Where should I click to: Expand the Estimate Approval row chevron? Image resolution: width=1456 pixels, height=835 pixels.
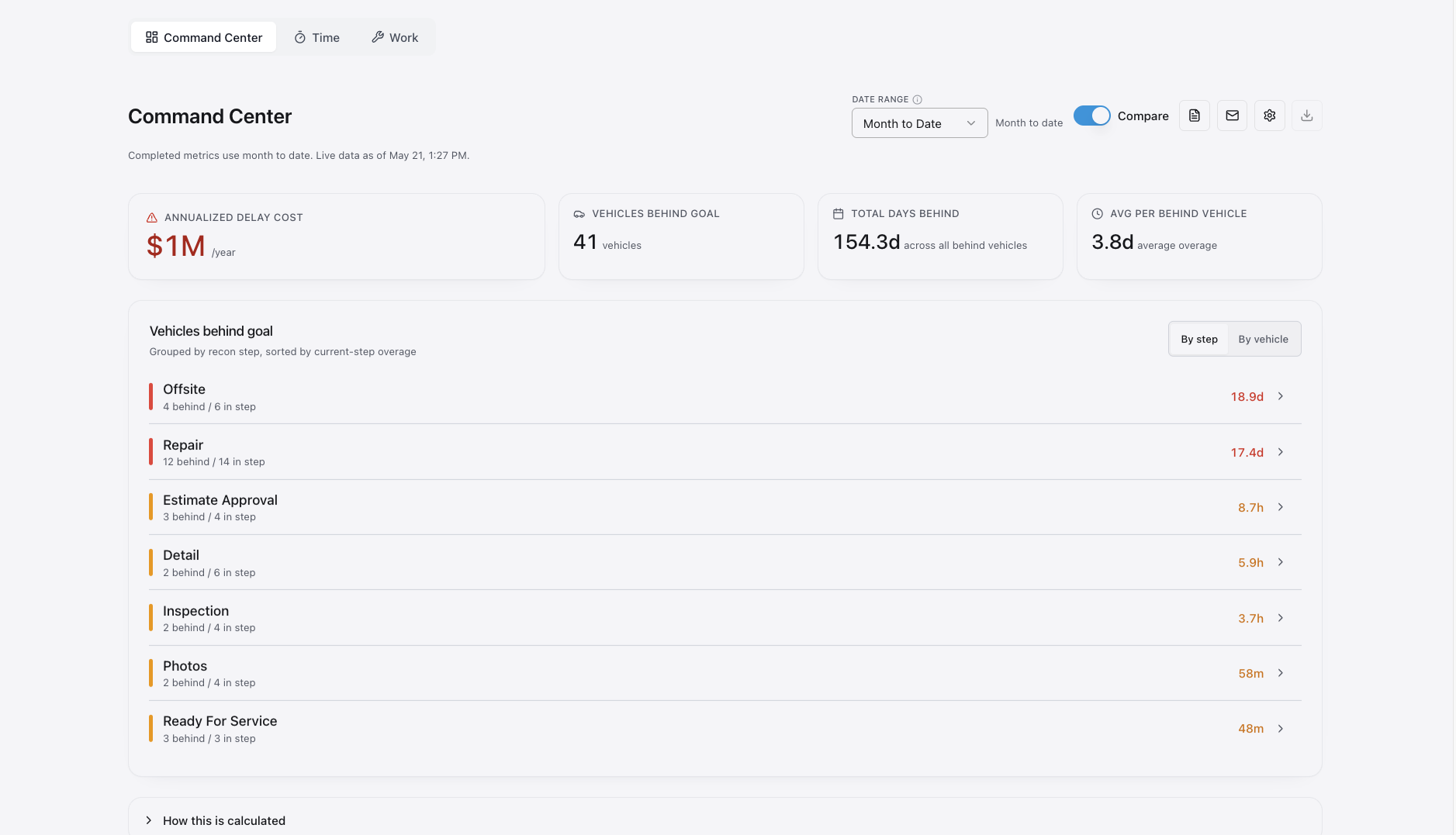tap(1281, 507)
